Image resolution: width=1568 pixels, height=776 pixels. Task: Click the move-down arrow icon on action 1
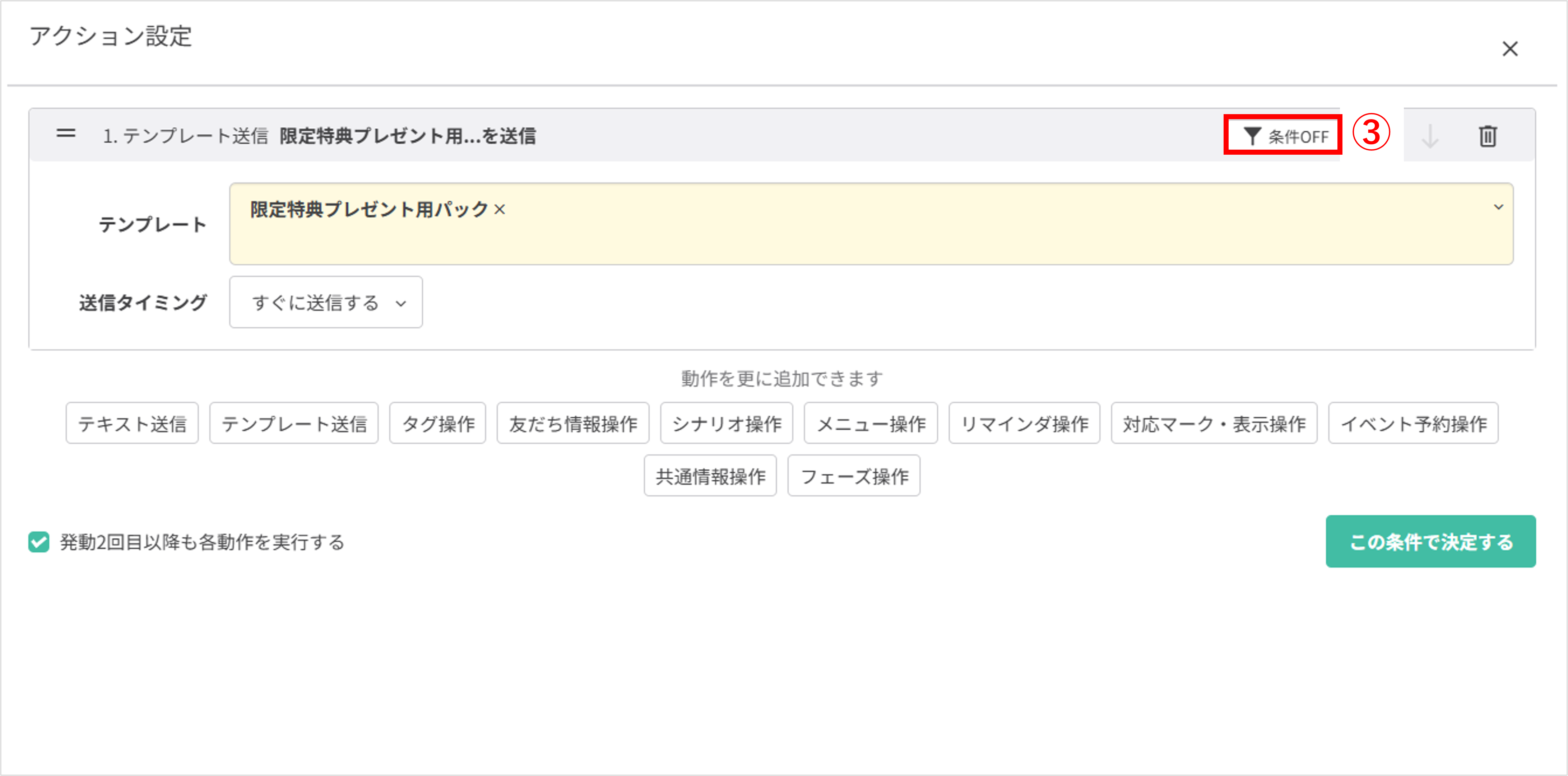pyautogui.click(x=1430, y=136)
